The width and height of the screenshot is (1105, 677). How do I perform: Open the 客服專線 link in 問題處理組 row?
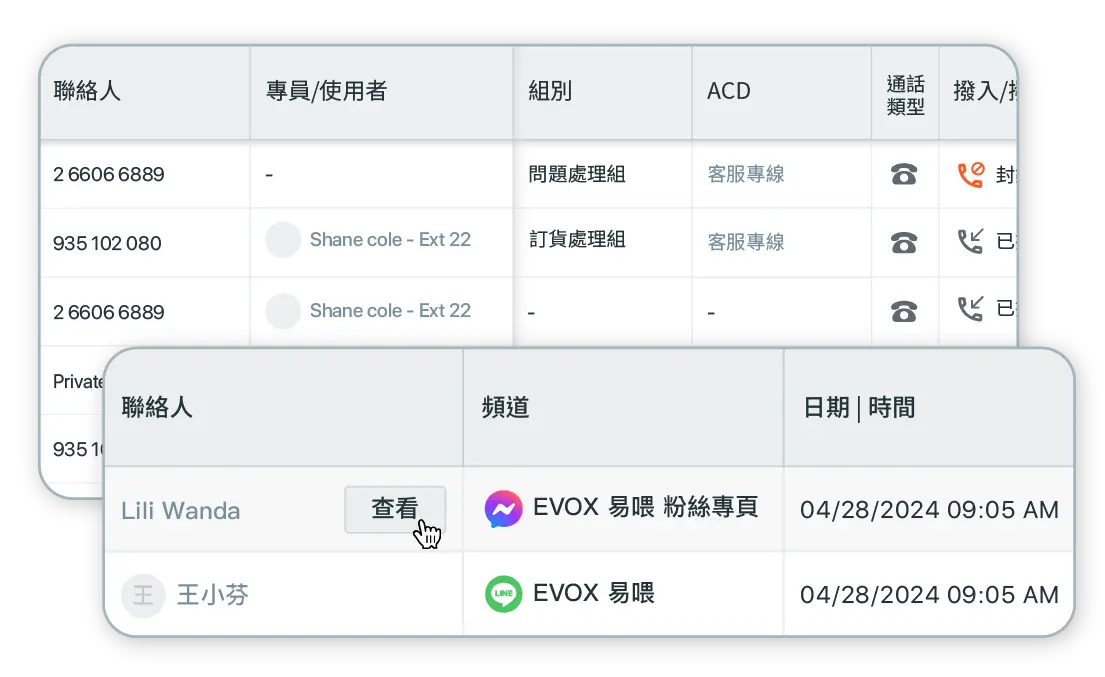click(746, 174)
